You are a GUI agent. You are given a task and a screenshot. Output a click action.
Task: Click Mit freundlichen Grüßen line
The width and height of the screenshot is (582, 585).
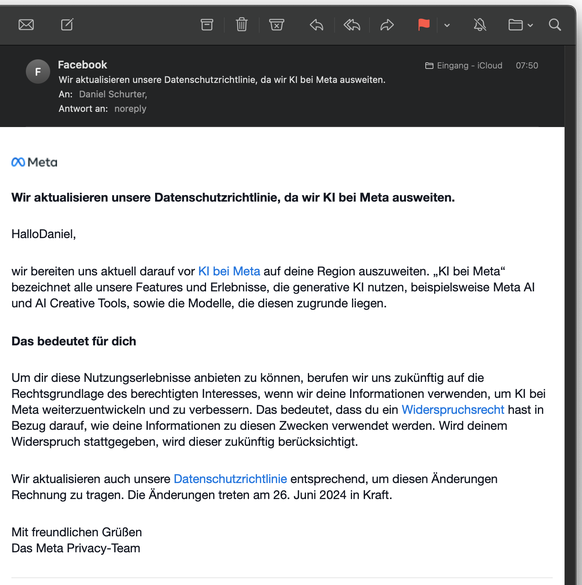[x=76, y=532]
